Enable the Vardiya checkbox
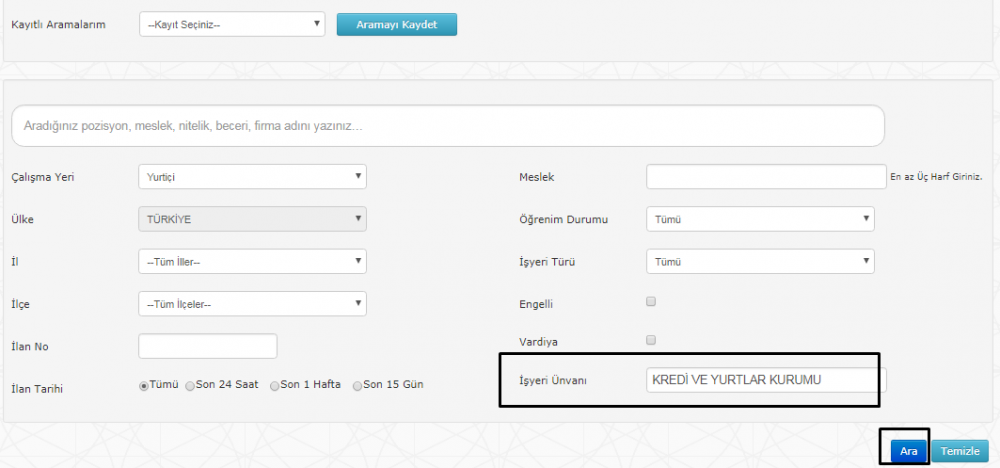The width and height of the screenshot is (1000, 468). tap(651, 340)
